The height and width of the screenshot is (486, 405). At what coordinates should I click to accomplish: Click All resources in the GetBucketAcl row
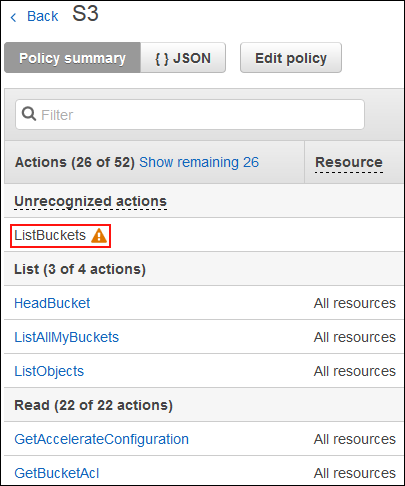point(355,473)
